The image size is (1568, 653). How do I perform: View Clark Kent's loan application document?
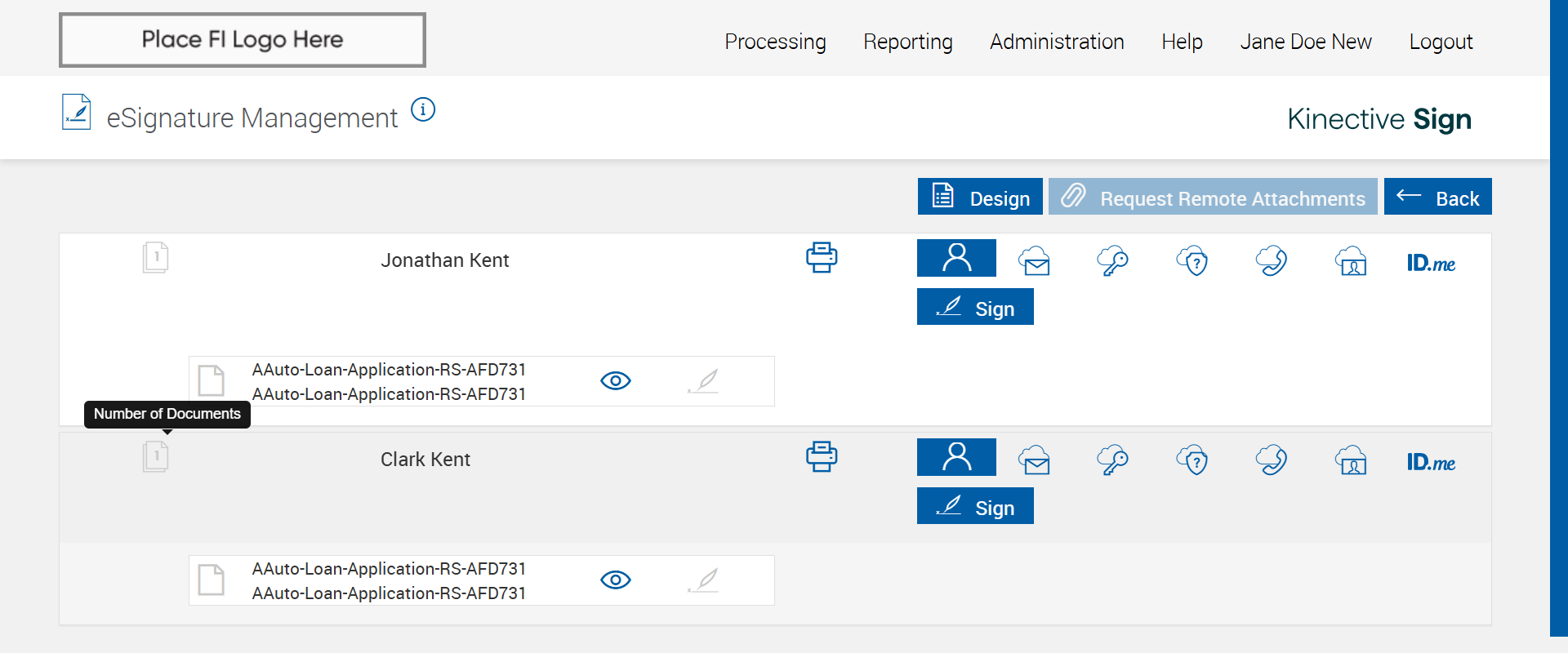click(616, 580)
